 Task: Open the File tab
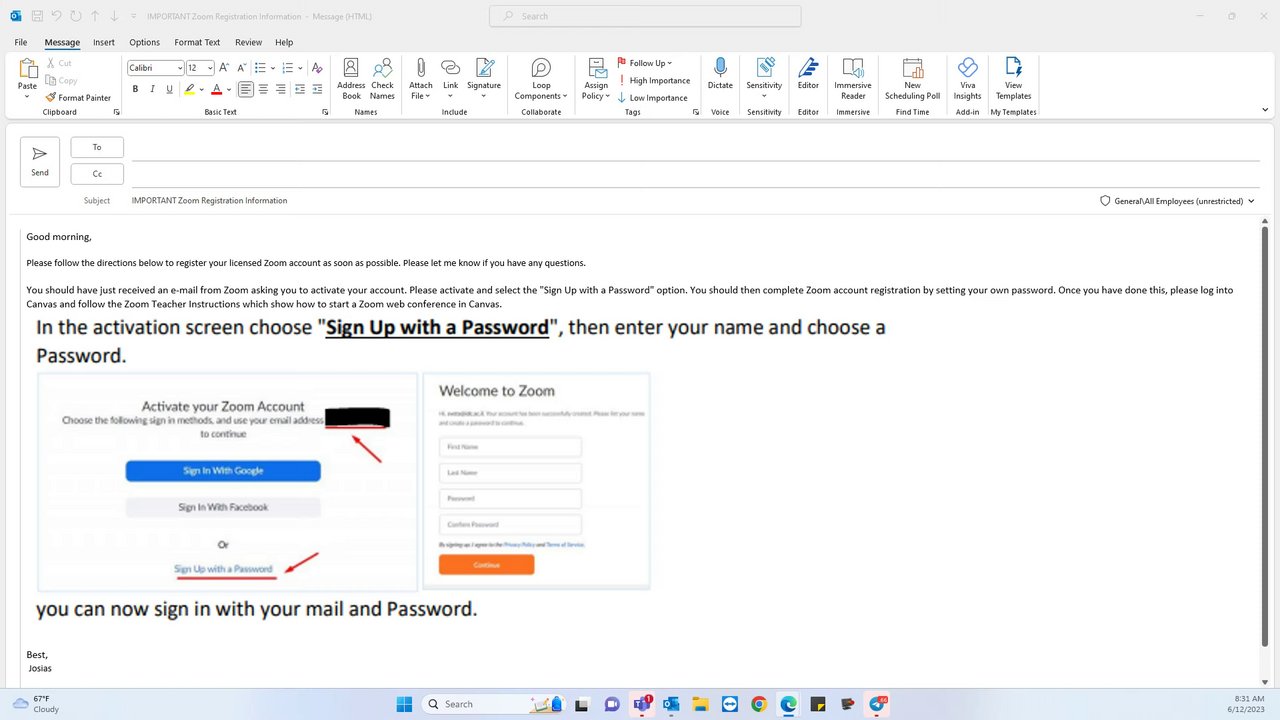[x=21, y=43]
